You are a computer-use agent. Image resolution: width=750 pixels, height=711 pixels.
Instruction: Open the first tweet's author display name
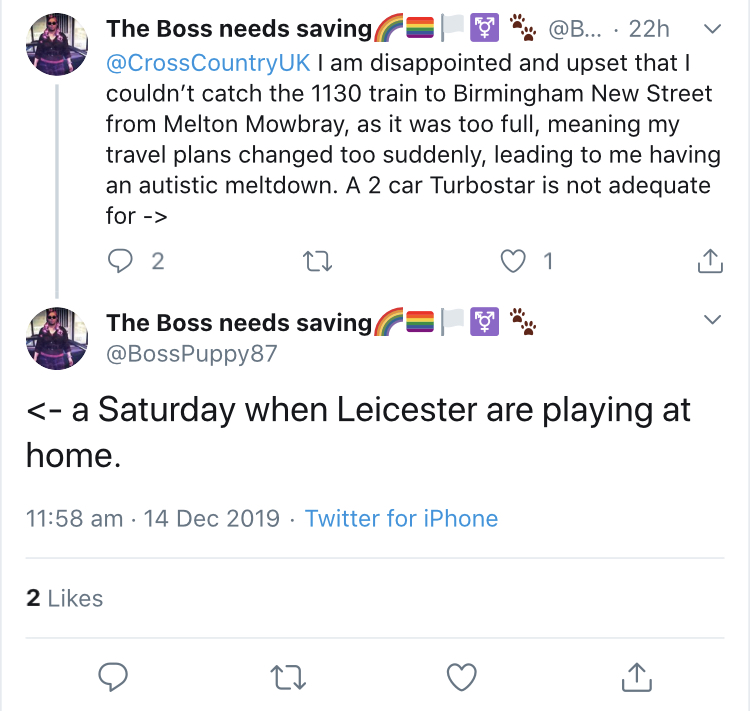(238, 29)
